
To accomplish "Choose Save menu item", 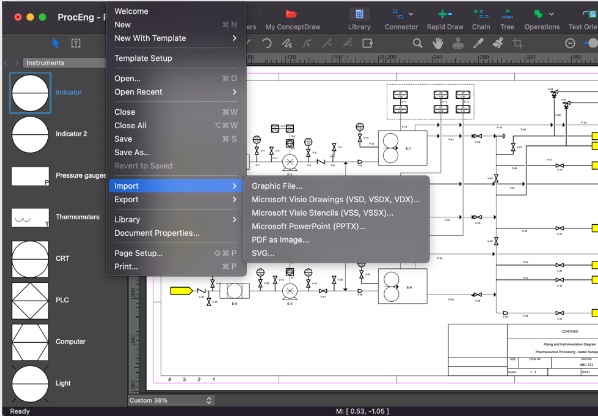I will [x=176, y=139].
